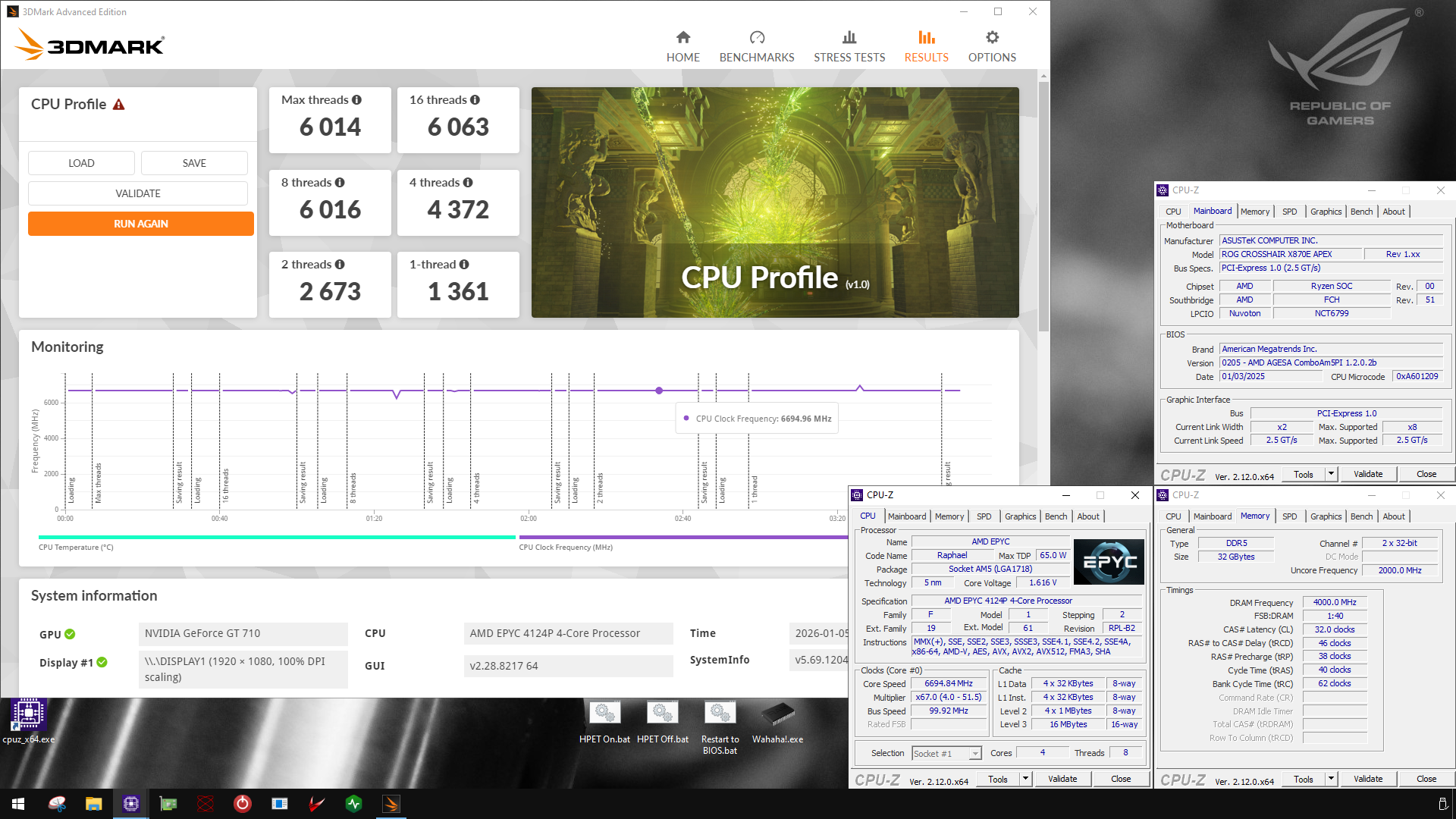1456x819 pixels.
Task: Select Restart to BIOS.bat desktop icon
Action: tap(720, 727)
